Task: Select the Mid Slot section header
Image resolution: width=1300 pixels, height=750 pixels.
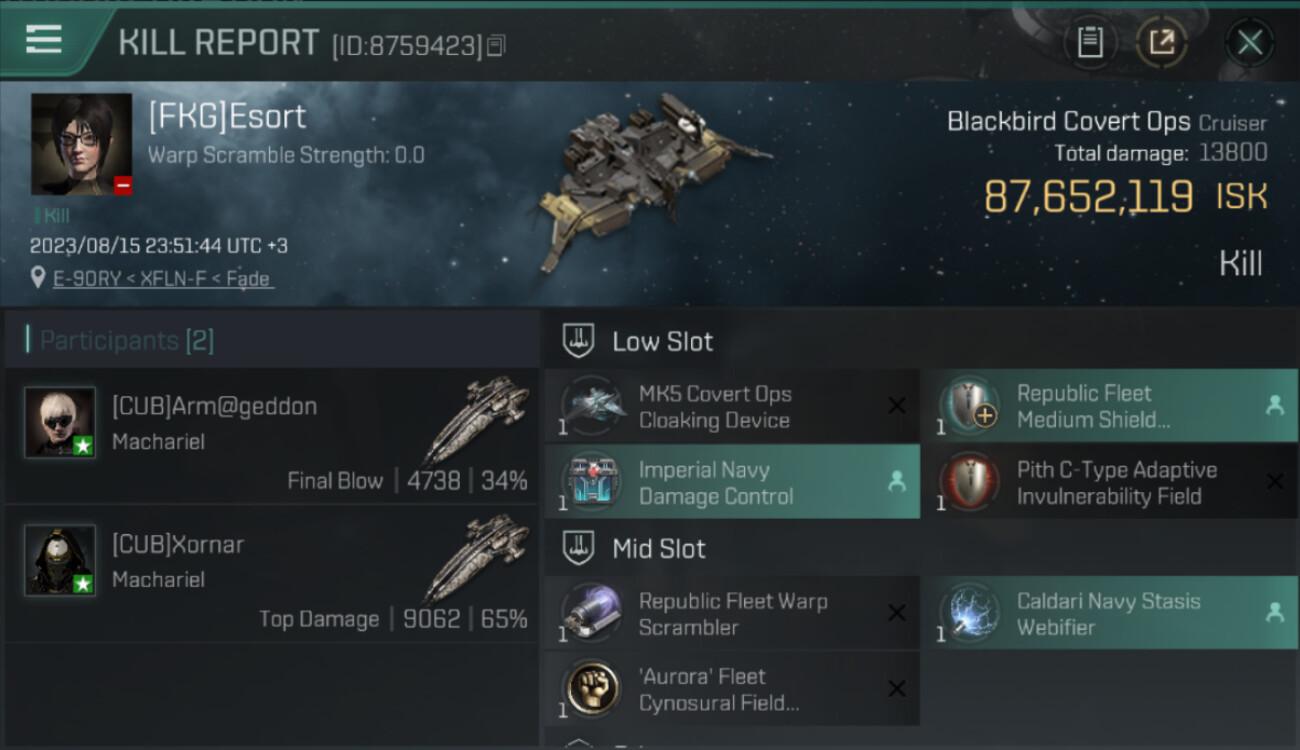Action: coord(921,548)
